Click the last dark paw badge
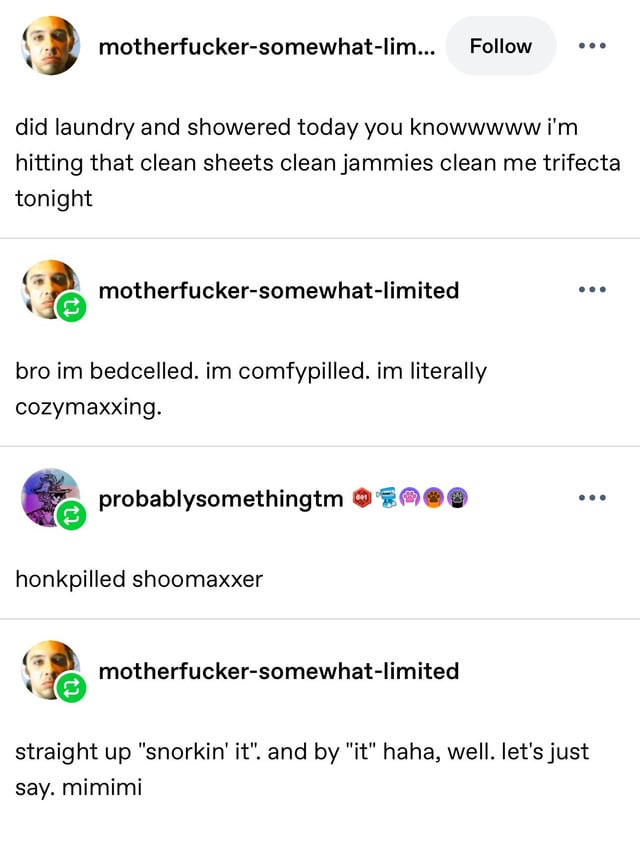This screenshot has width=640, height=851. (x=457, y=497)
